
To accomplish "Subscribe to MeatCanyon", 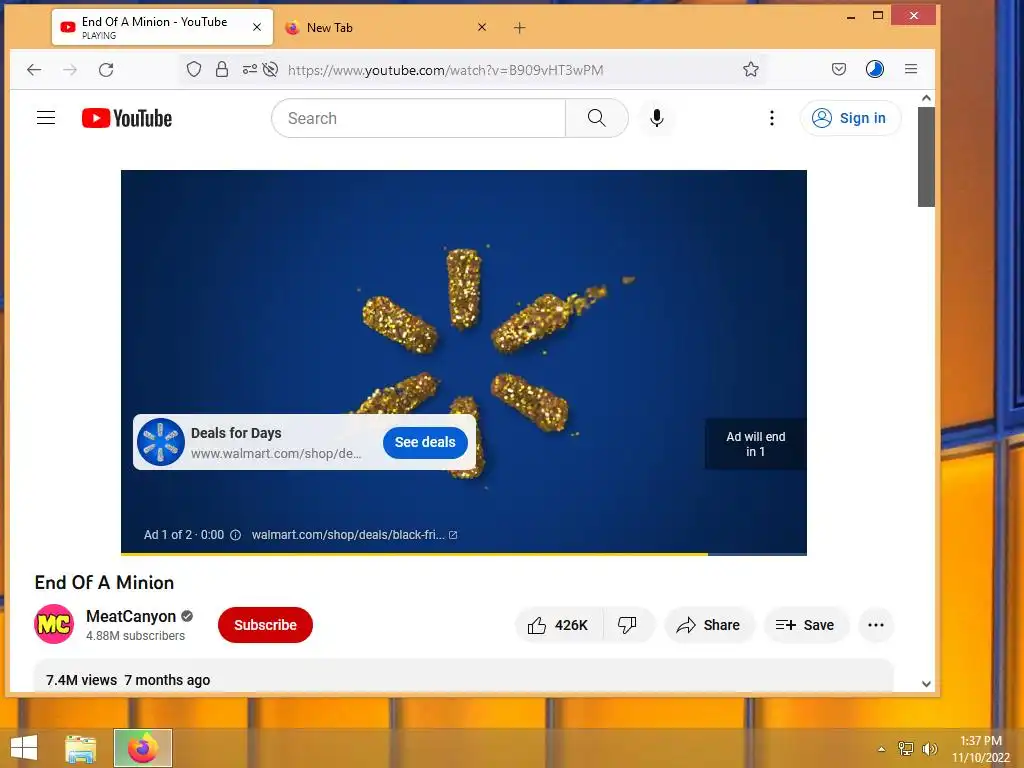I will (265, 625).
